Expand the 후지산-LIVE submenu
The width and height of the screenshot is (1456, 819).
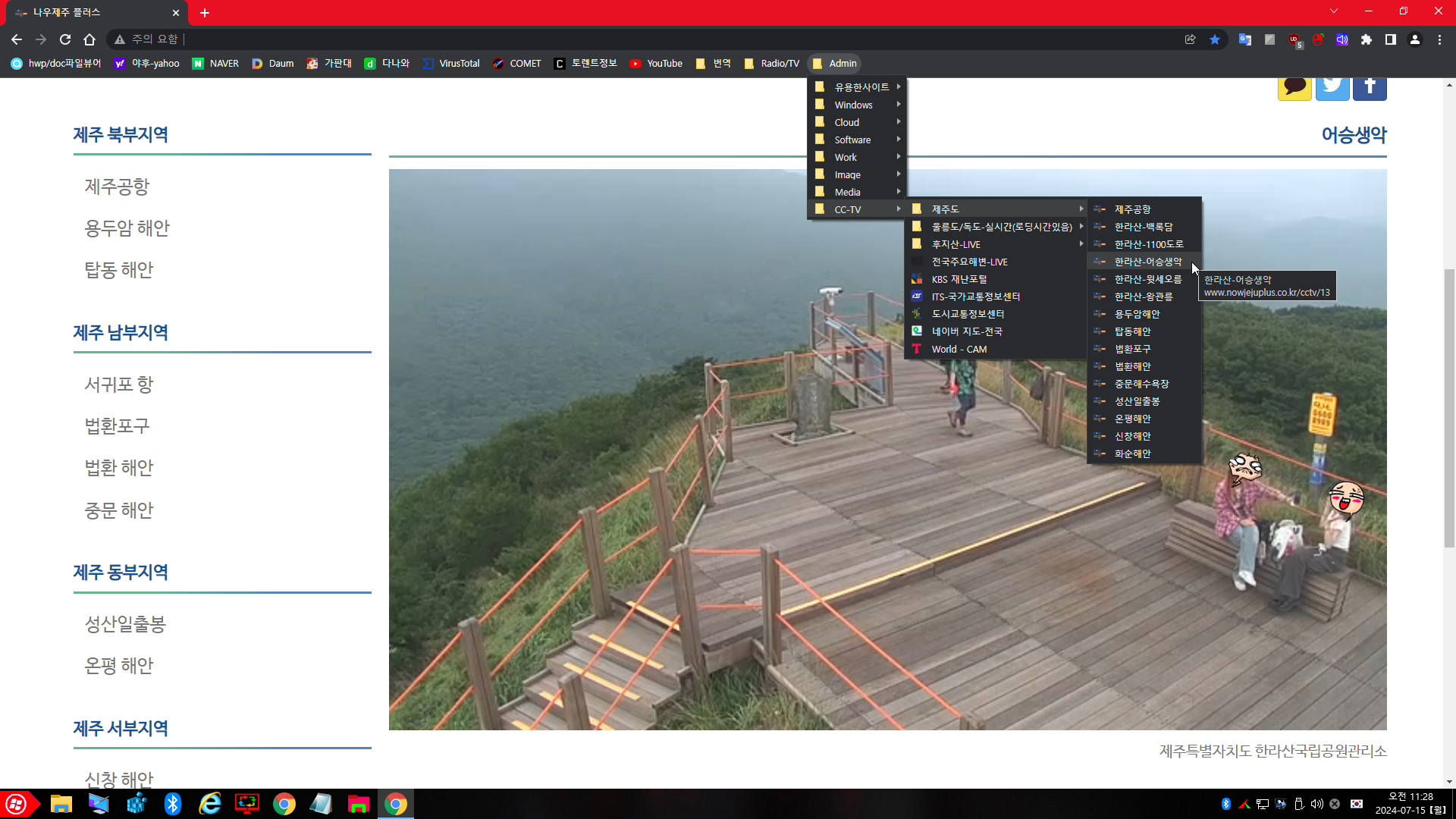pyautogui.click(x=996, y=244)
